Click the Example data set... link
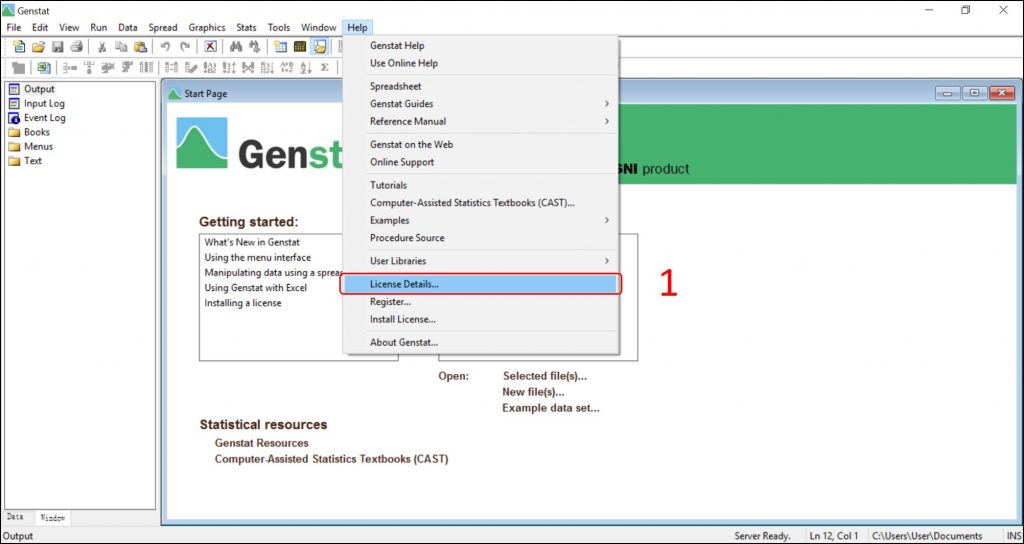Image resolution: width=1024 pixels, height=544 pixels. point(551,408)
